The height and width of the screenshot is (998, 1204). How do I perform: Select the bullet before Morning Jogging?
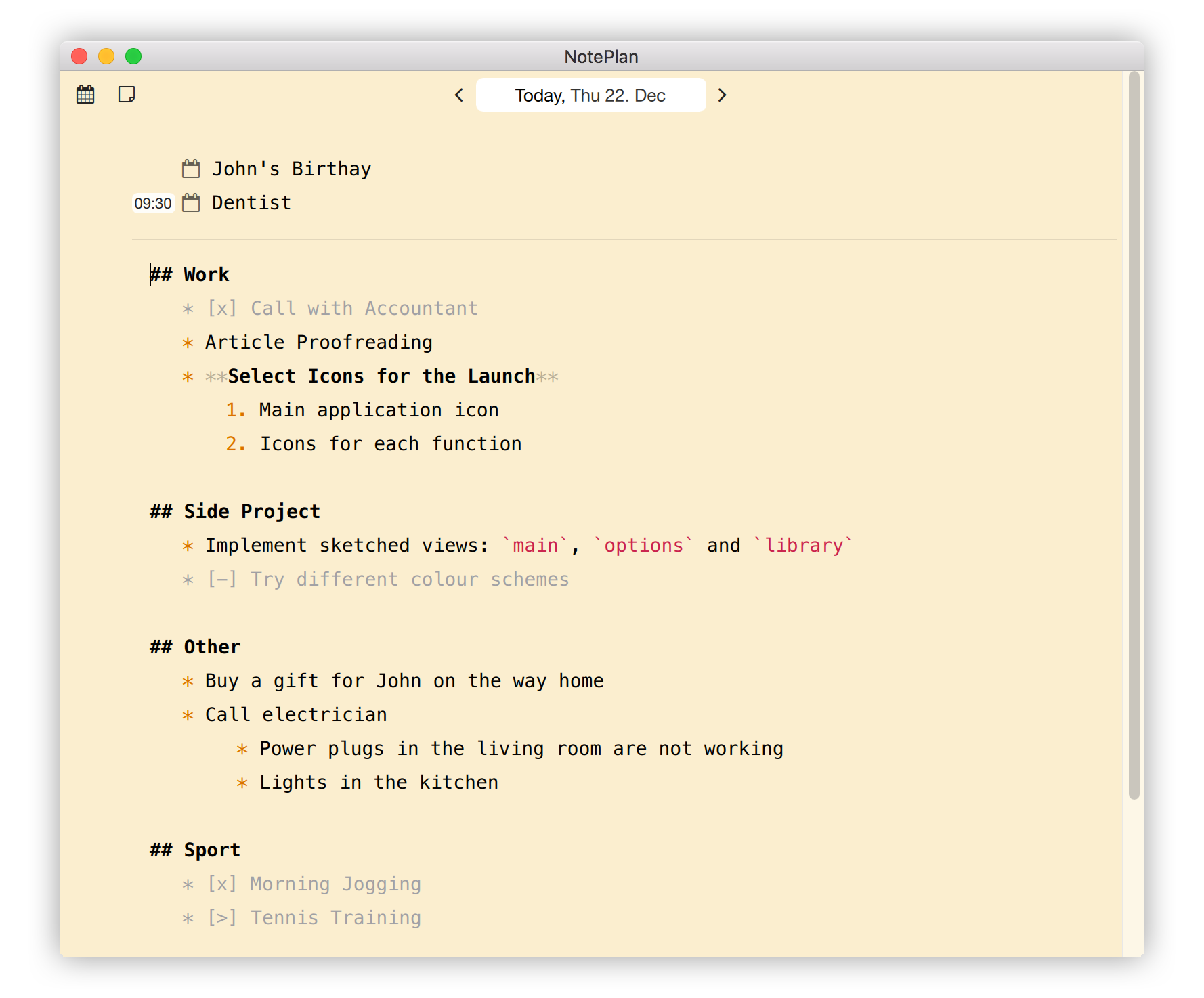(x=188, y=884)
